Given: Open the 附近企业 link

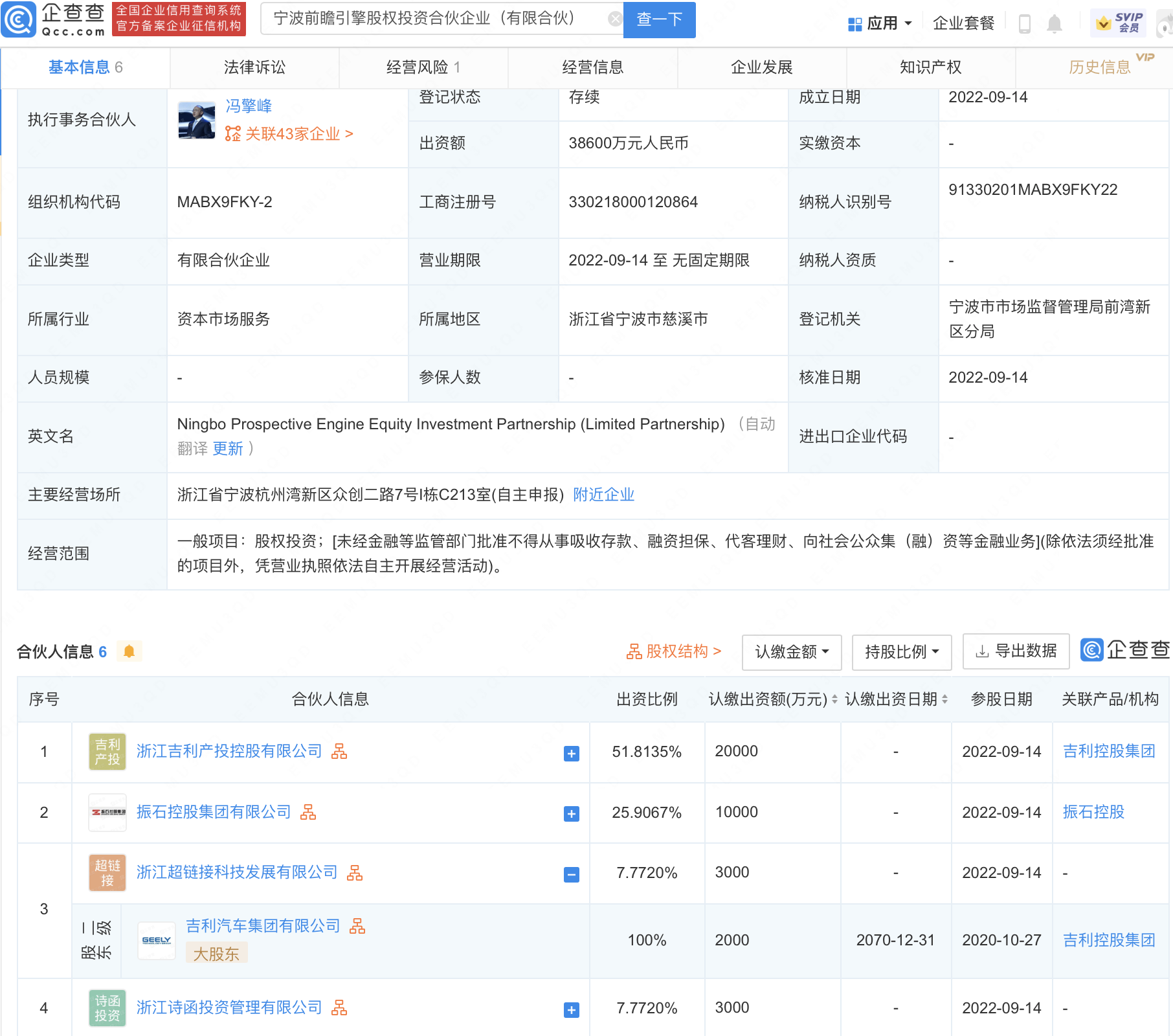Looking at the screenshot, I should point(603,495).
